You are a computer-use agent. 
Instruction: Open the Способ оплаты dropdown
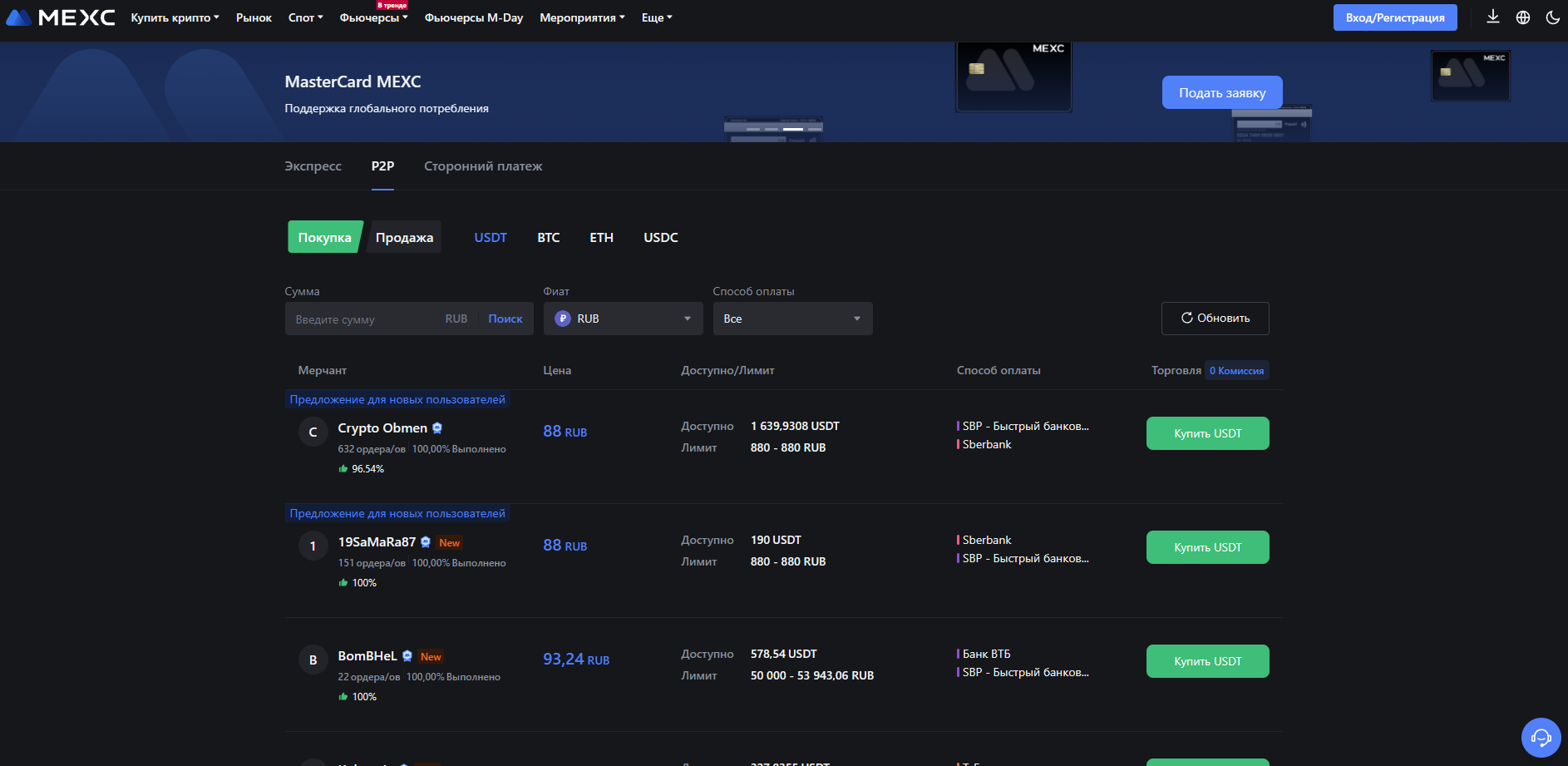[793, 319]
